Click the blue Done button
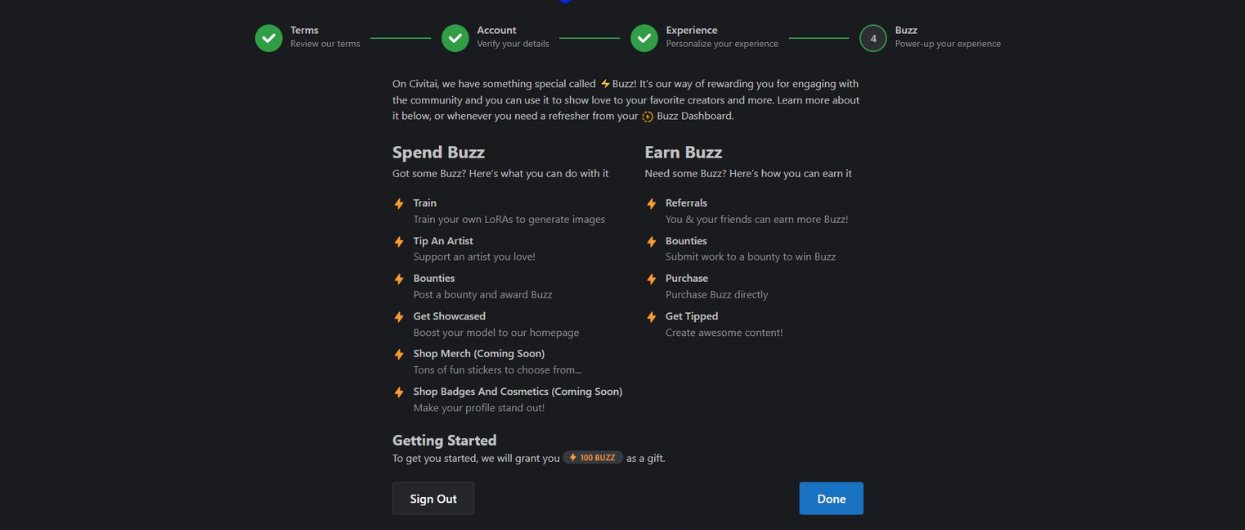Image resolution: width=1245 pixels, height=530 pixels. (x=831, y=499)
